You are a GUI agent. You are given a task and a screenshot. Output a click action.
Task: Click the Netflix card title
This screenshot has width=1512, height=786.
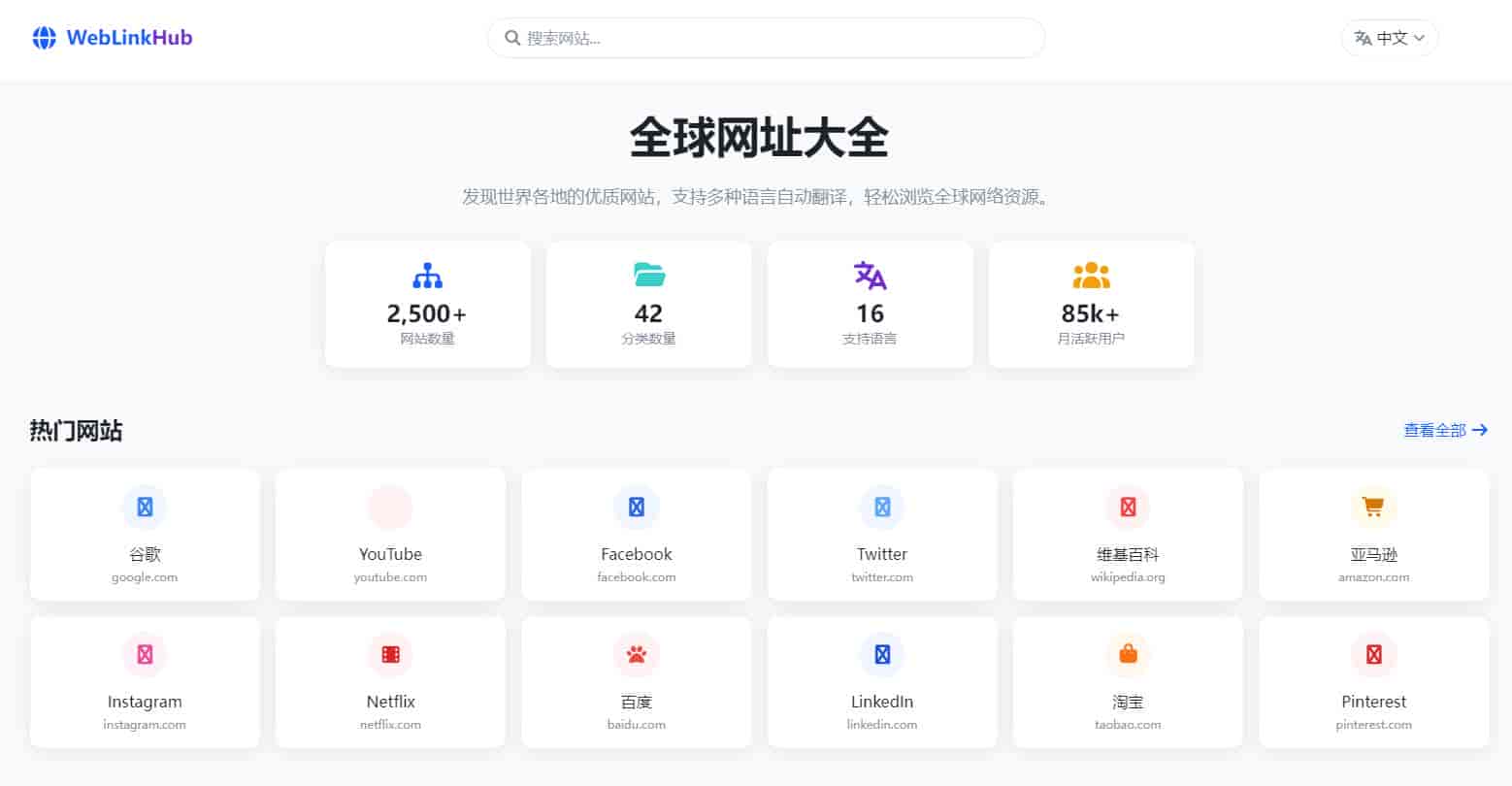click(x=390, y=702)
